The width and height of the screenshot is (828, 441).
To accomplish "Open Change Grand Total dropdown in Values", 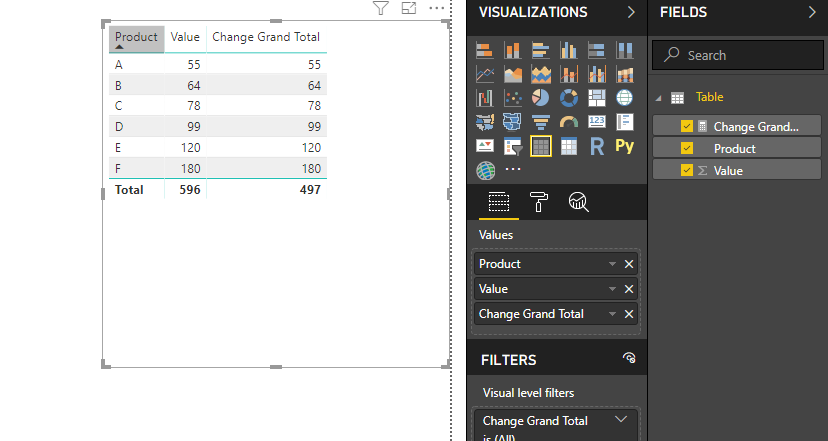I will point(612,314).
